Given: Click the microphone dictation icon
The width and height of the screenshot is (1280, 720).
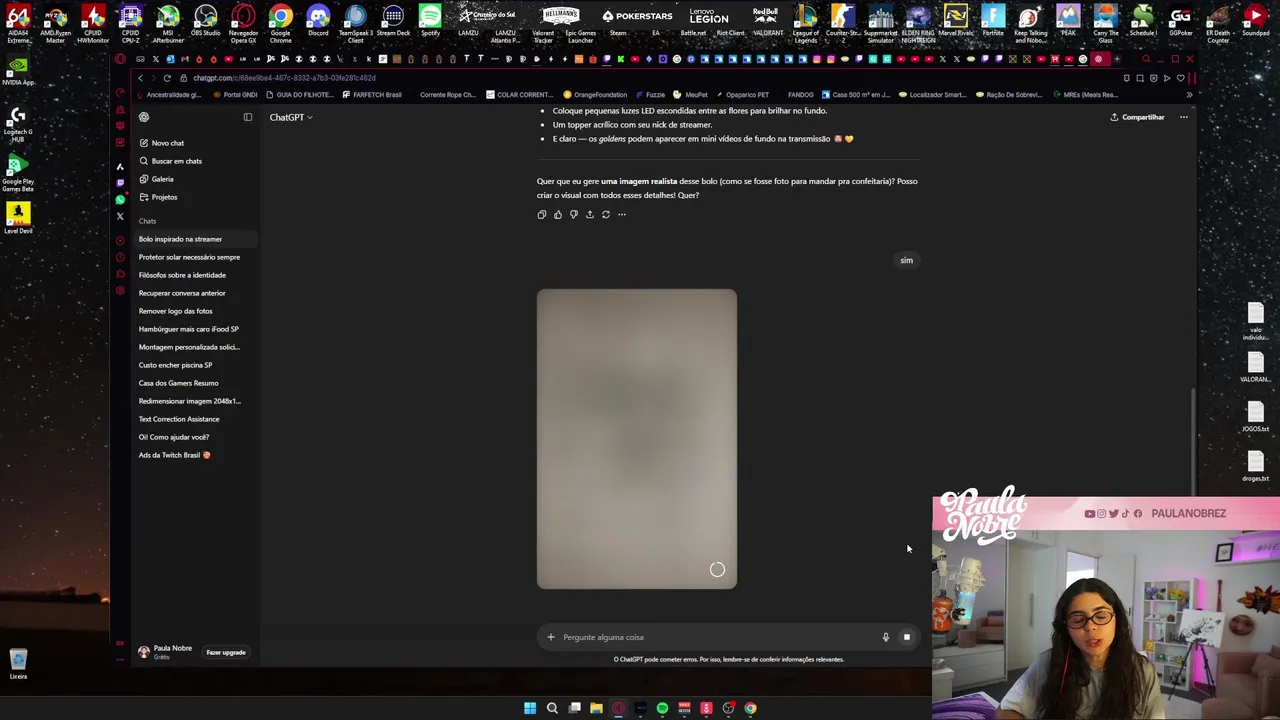Looking at the screenshot, I should point(885,637).
